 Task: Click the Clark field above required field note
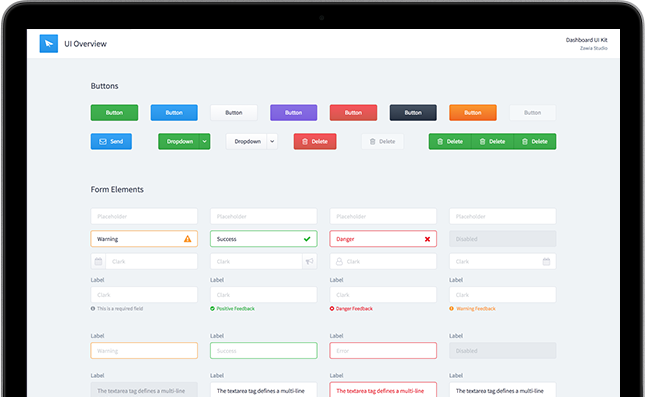[x=144, y=295]
